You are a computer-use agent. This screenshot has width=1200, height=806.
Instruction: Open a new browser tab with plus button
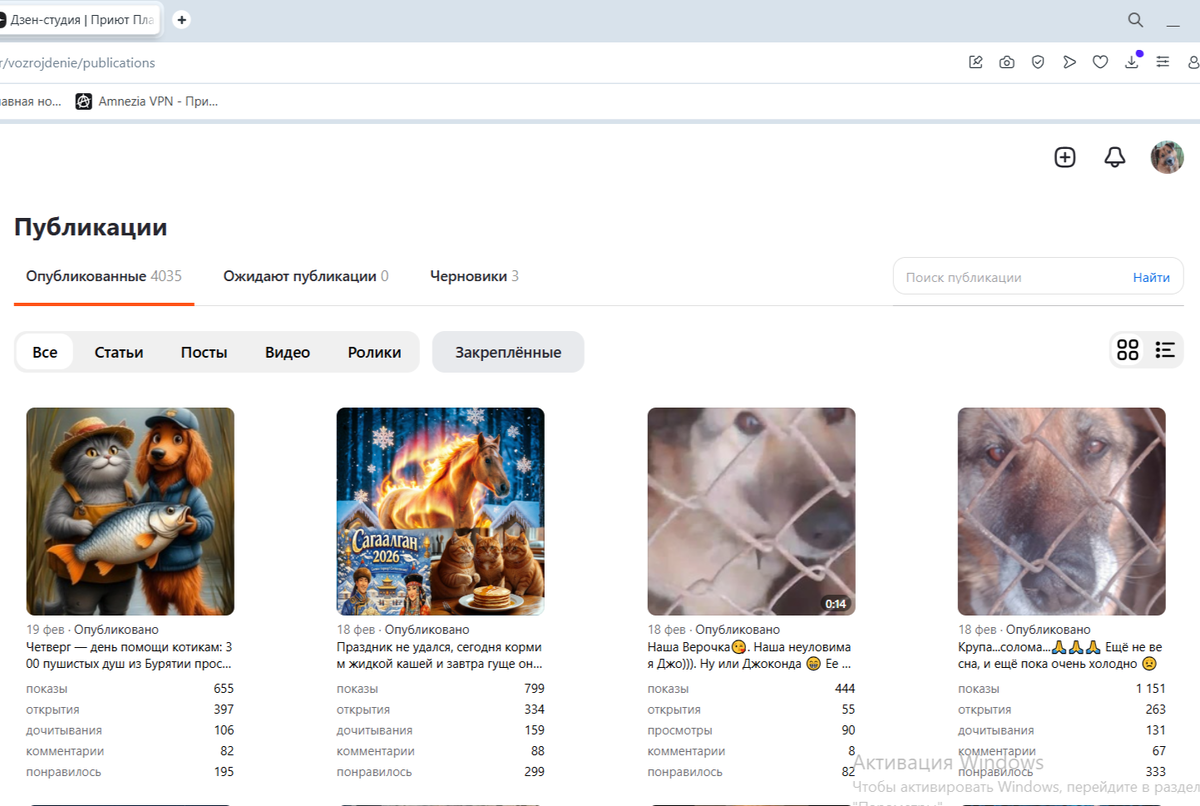[x=181, y=20]
